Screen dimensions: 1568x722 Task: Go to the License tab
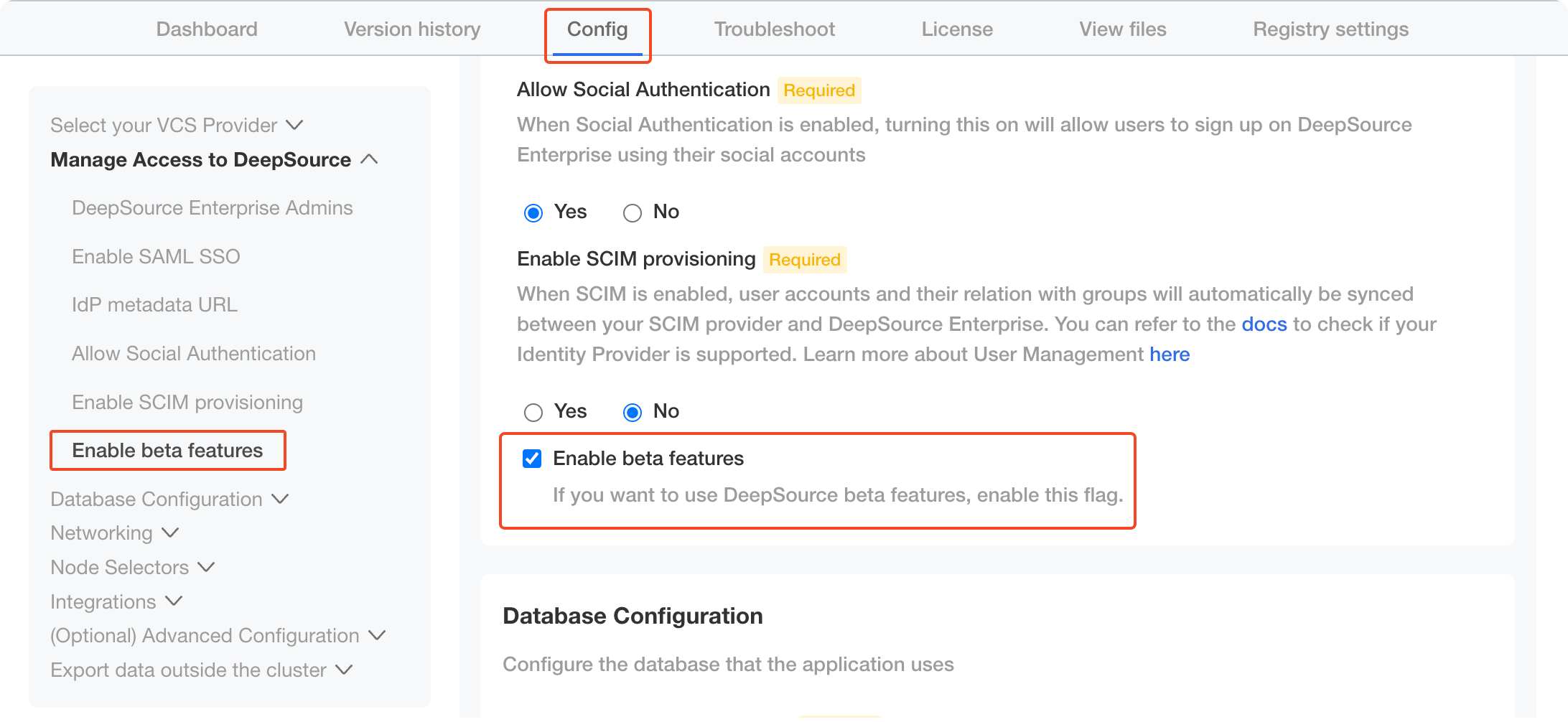pos(957,29)
